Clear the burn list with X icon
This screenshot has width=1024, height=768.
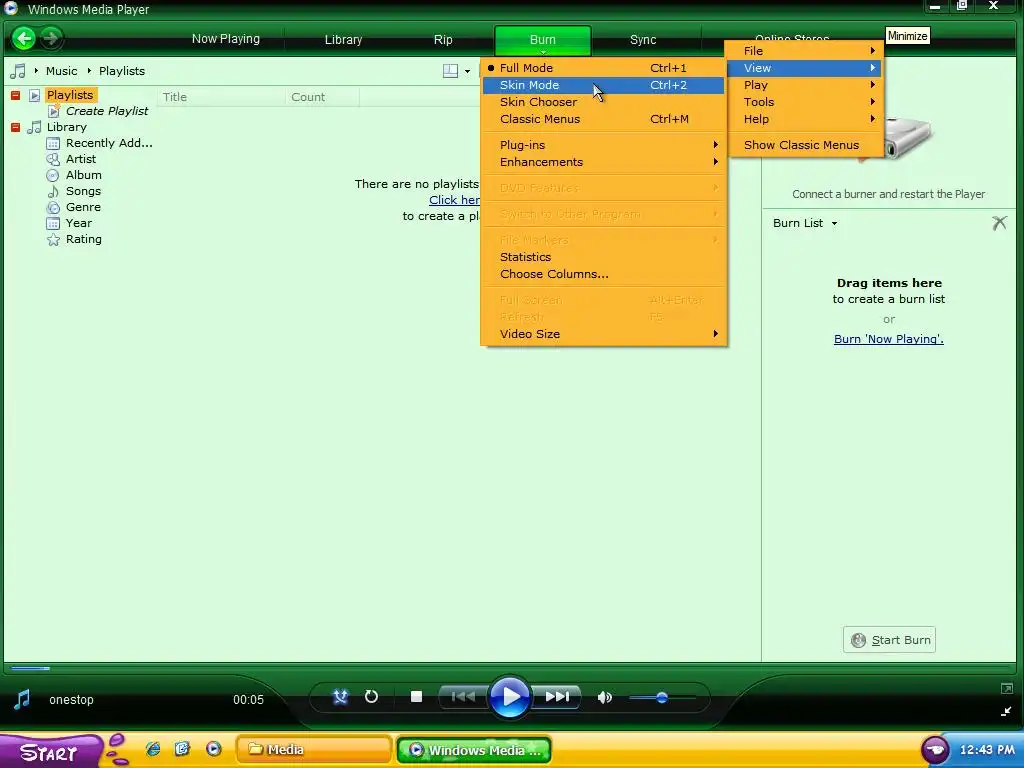pos(999,223)
